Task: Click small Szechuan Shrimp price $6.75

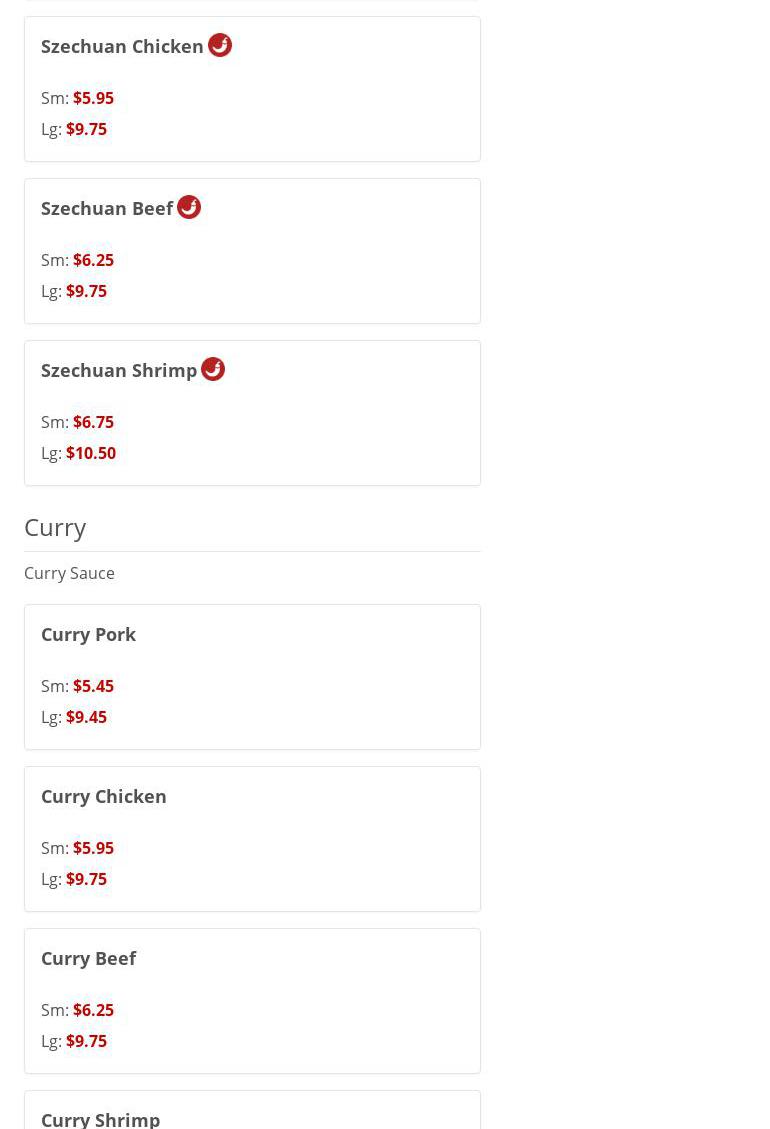Action: tap(93, 422)
